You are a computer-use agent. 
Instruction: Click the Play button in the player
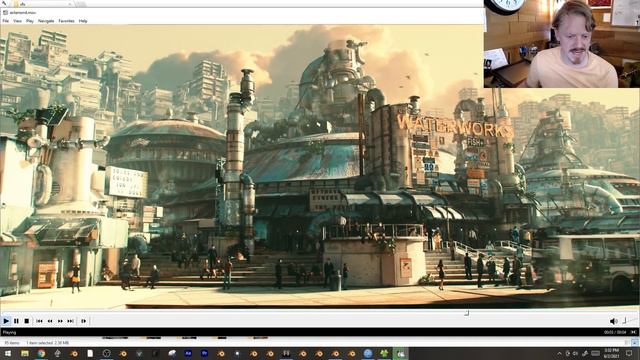[x=6, y=321]
